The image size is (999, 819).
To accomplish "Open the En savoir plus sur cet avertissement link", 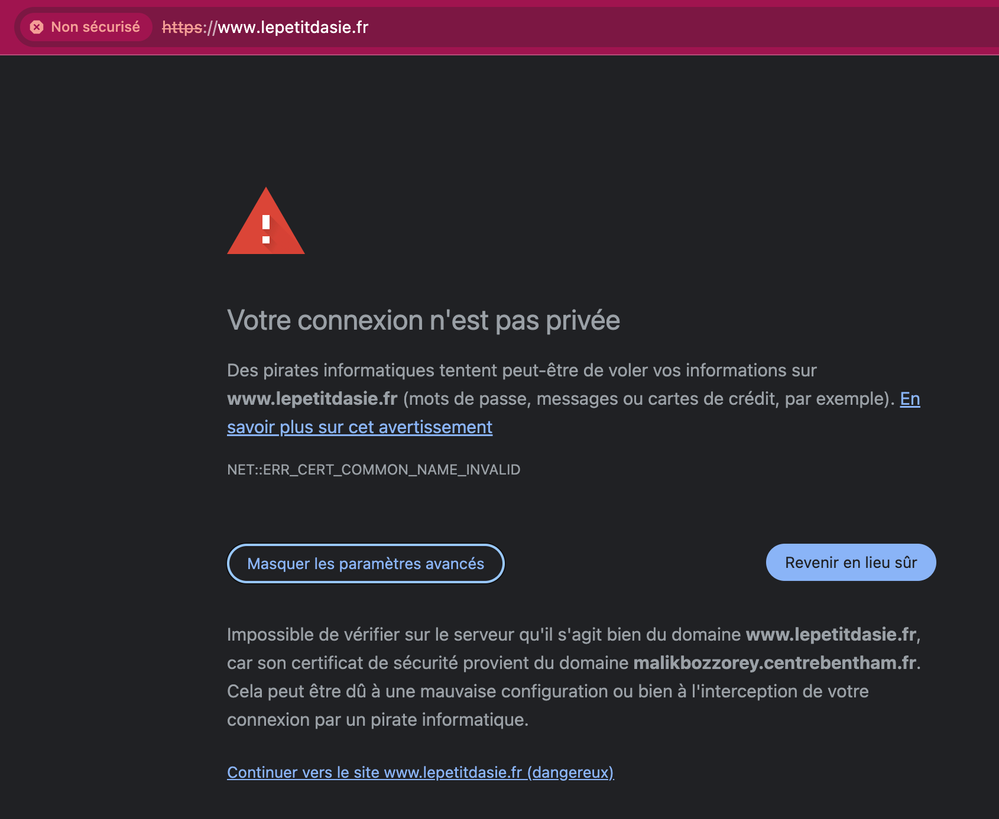I will [x=360, y=427].
